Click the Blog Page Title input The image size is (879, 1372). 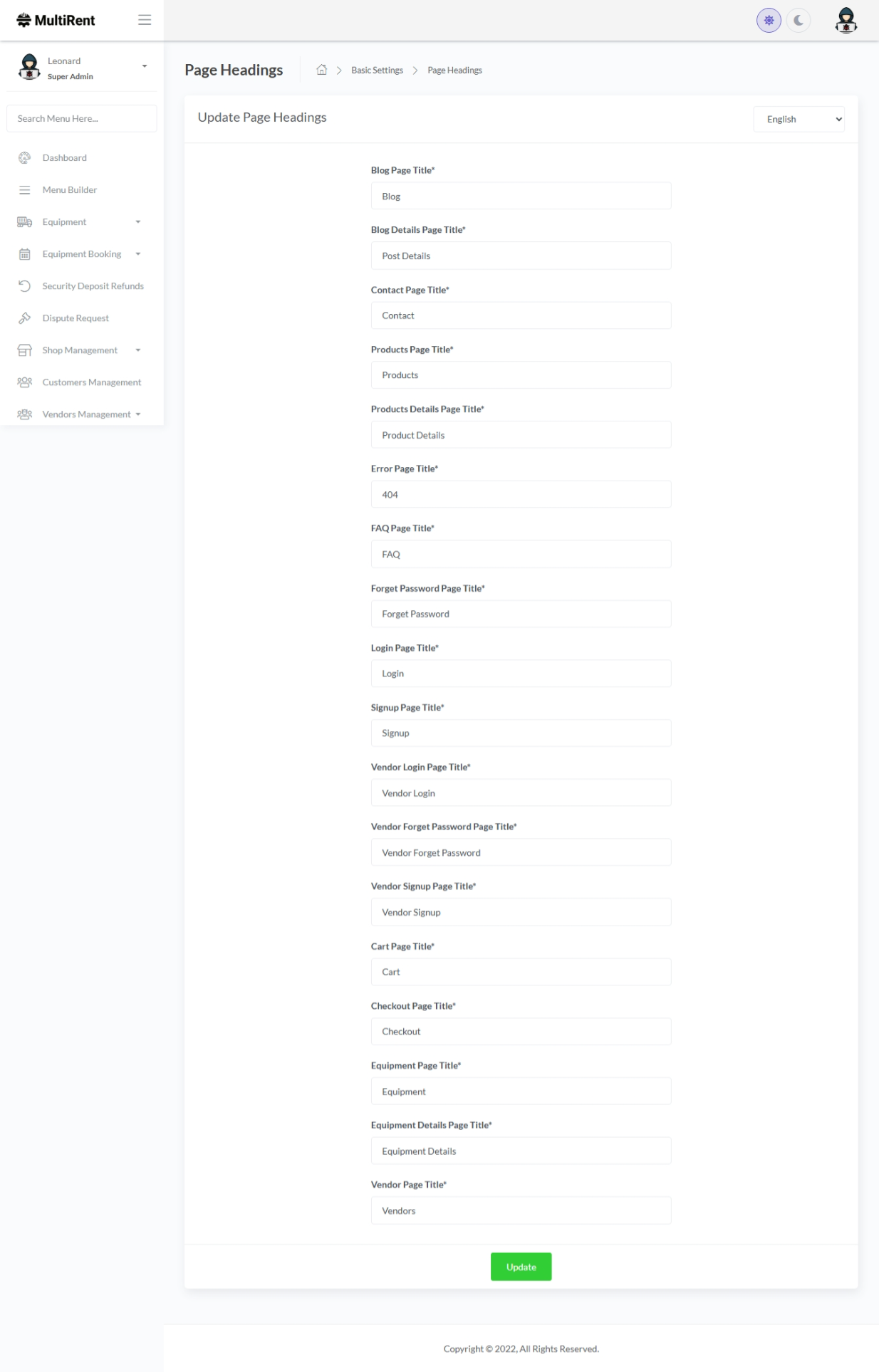click(x=521, y=196)
